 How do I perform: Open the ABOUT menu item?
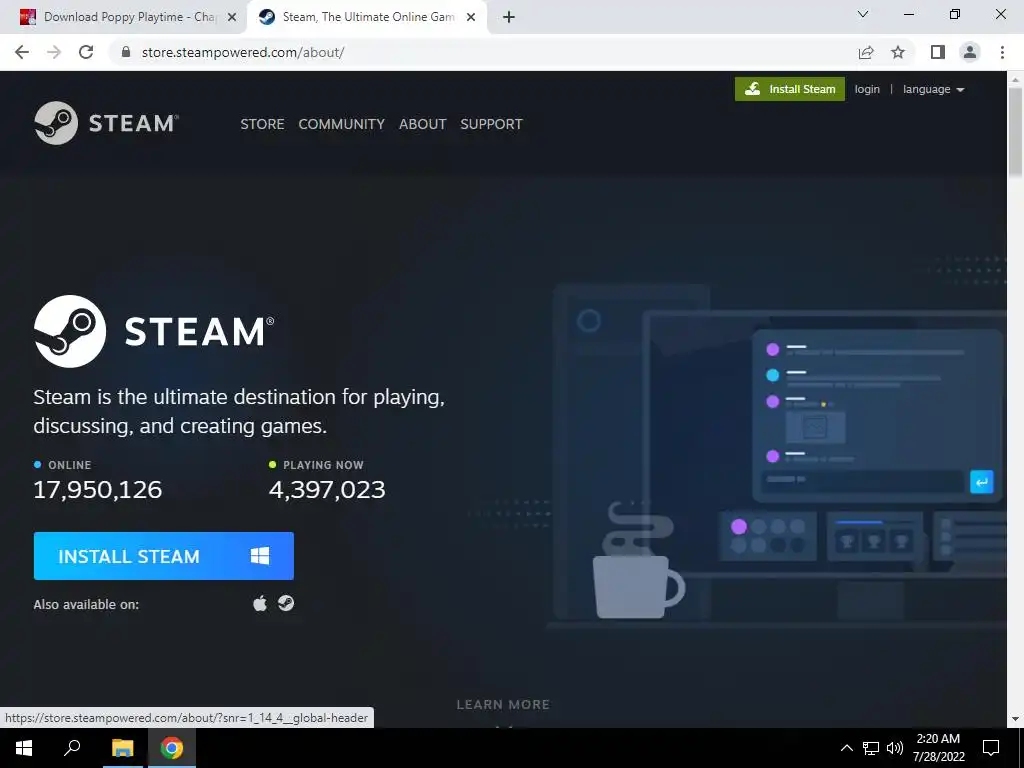tap(423, 124)
